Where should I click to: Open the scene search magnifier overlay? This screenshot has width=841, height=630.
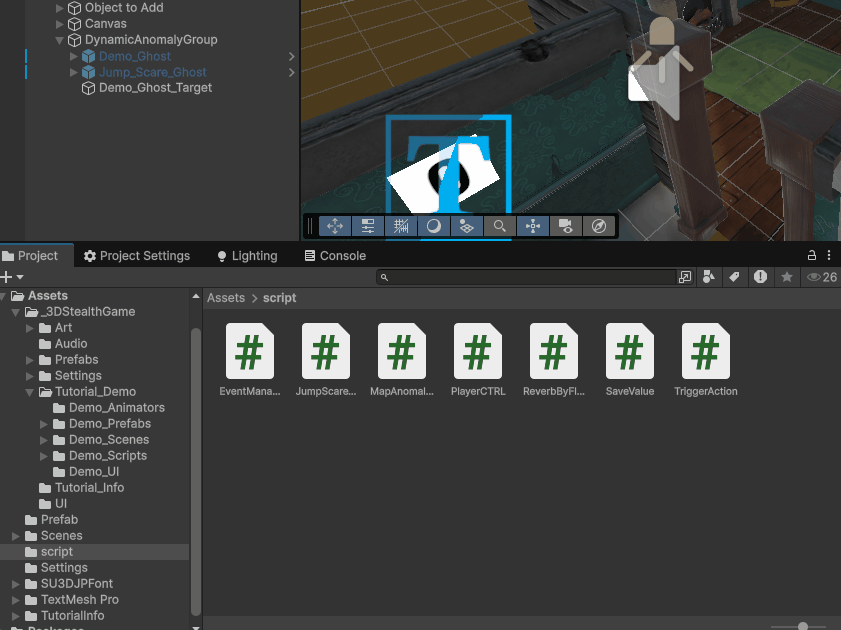pos(499,226)
